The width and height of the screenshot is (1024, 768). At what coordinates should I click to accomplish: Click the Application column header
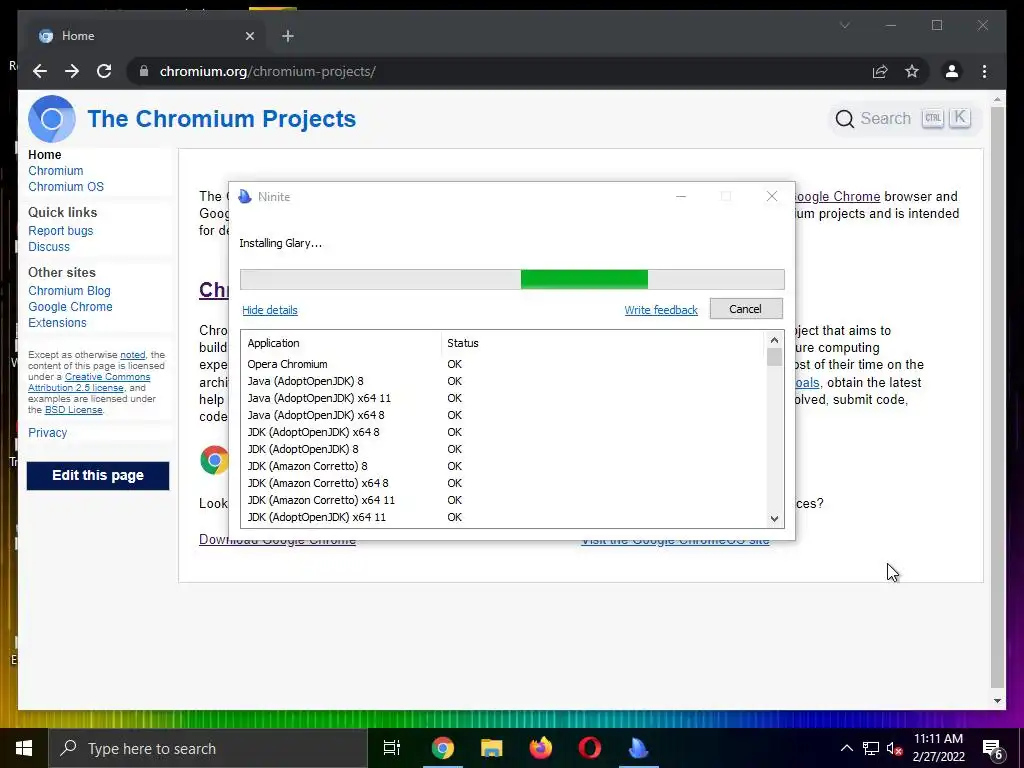(342, 343)
